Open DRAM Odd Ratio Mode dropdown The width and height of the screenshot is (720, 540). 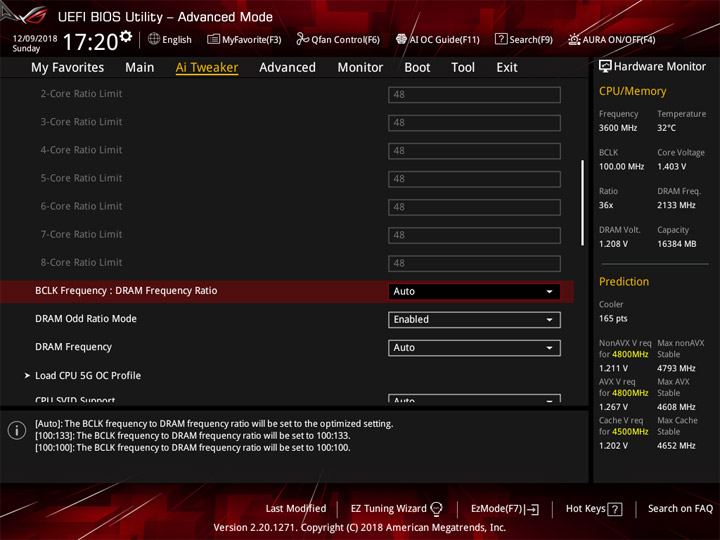point(474,320)
